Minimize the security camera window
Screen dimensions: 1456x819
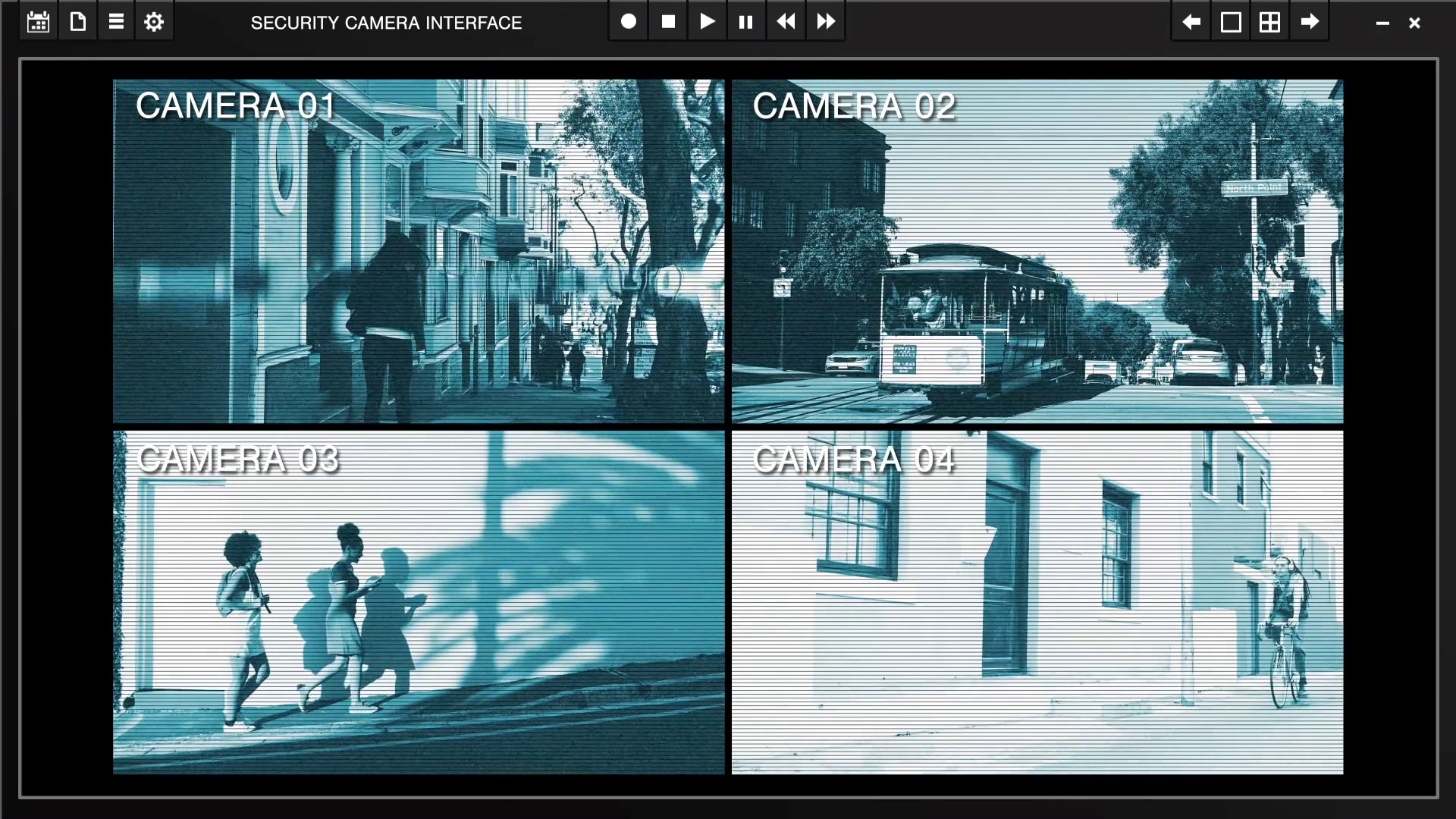1382,24
